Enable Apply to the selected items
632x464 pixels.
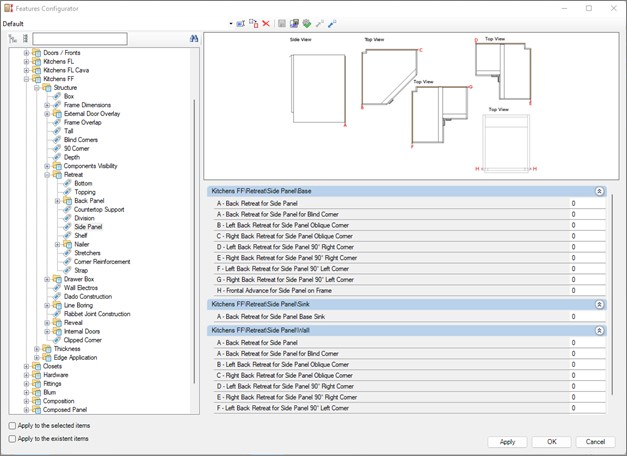click(x=12, y=425)
